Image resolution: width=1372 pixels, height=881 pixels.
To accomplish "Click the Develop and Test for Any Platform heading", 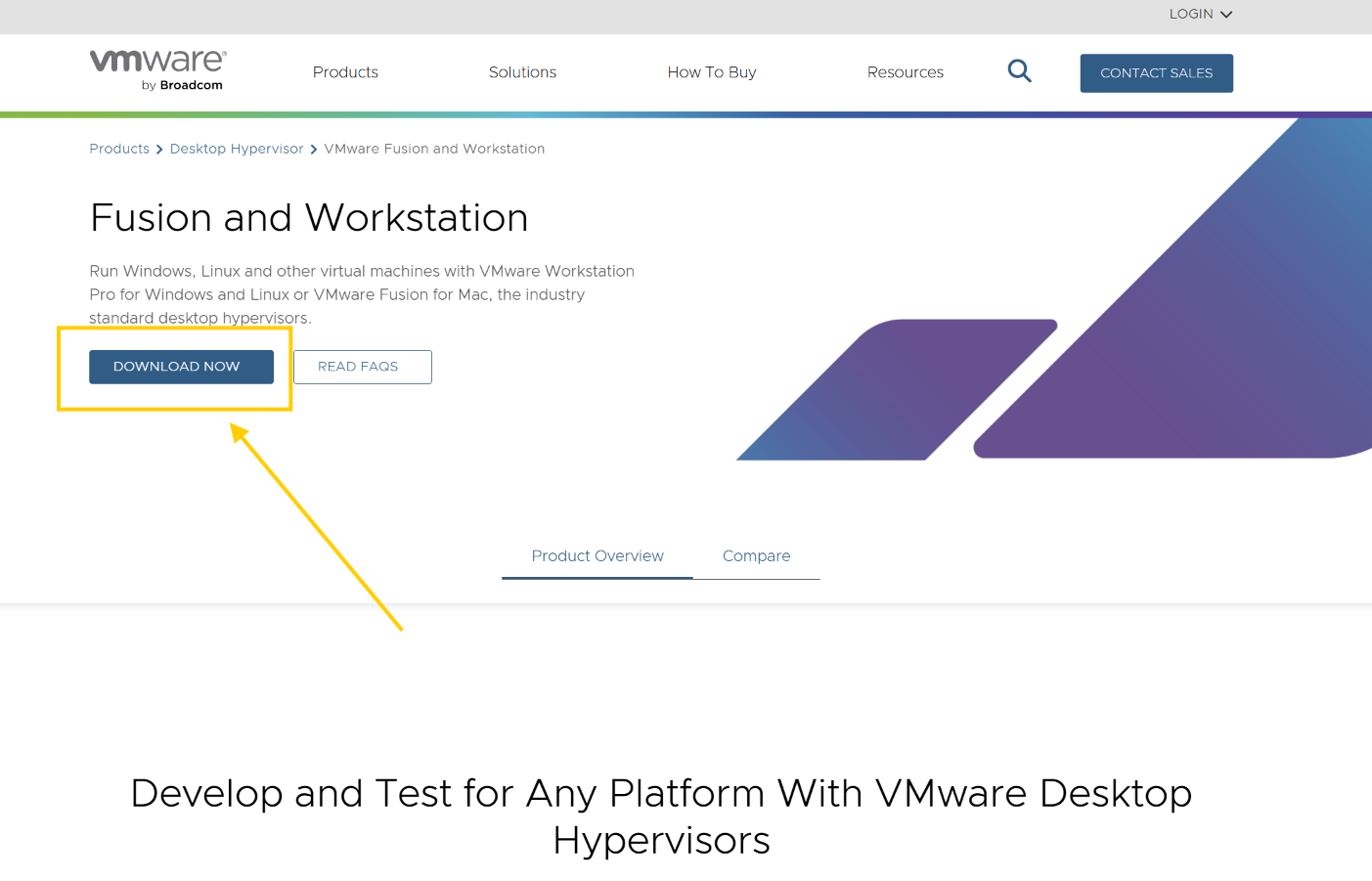I will click(x=661, y=816).
